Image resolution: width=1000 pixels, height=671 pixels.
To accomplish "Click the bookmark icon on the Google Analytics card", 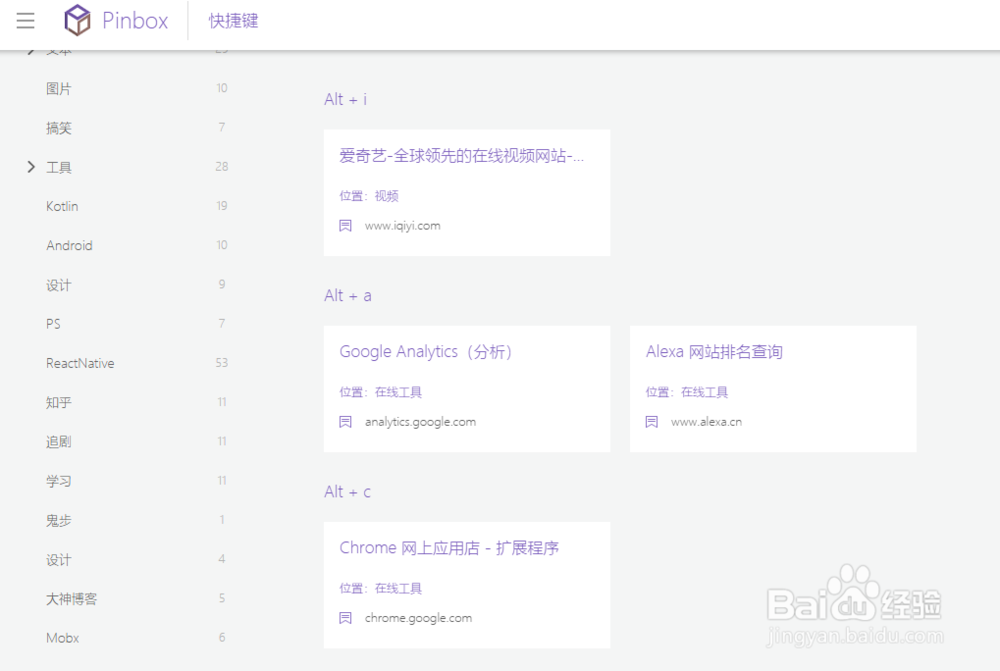I will point(345,421).
